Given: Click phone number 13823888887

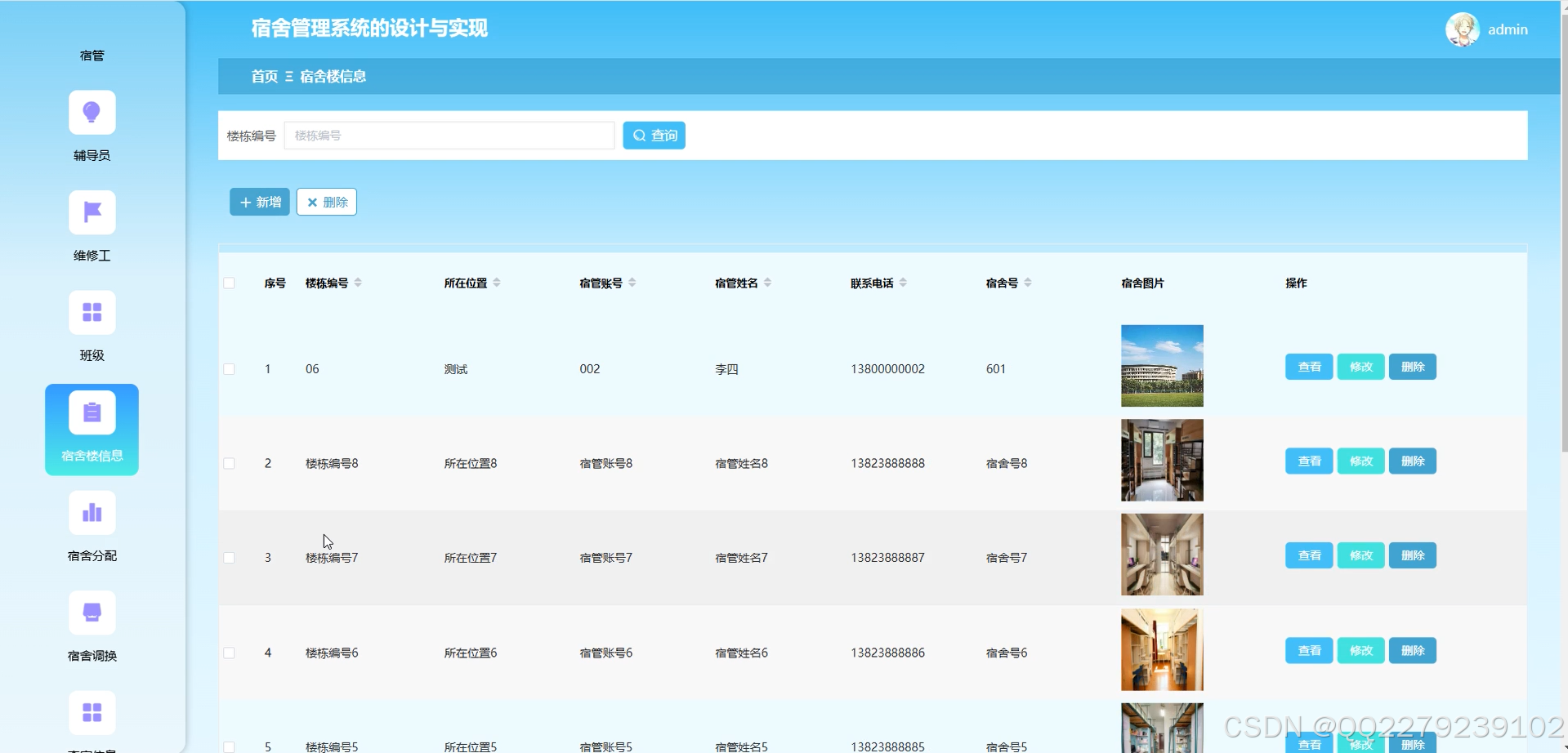Looking at the screenshot, I should pyautogui.click(x=887, y=558).
